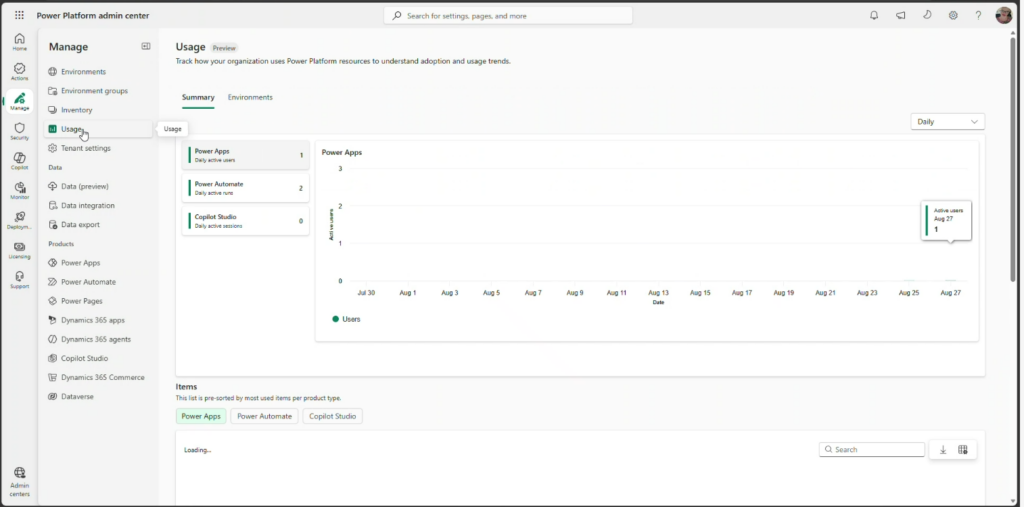Open the app launcher waffle icon
1024x507 pixels.
[x=20, y=15]
